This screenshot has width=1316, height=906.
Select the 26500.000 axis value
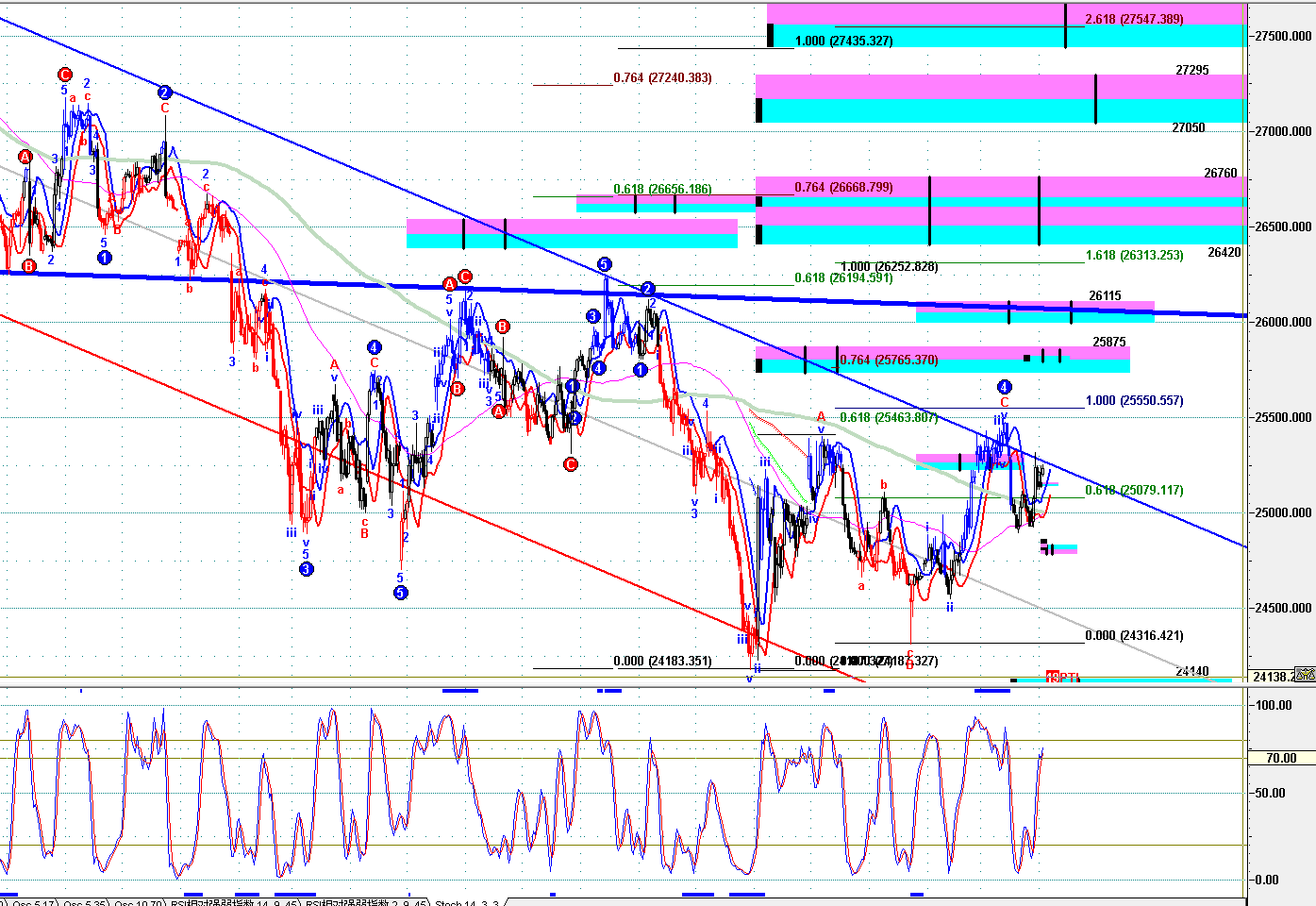(x=1283, y=226)
